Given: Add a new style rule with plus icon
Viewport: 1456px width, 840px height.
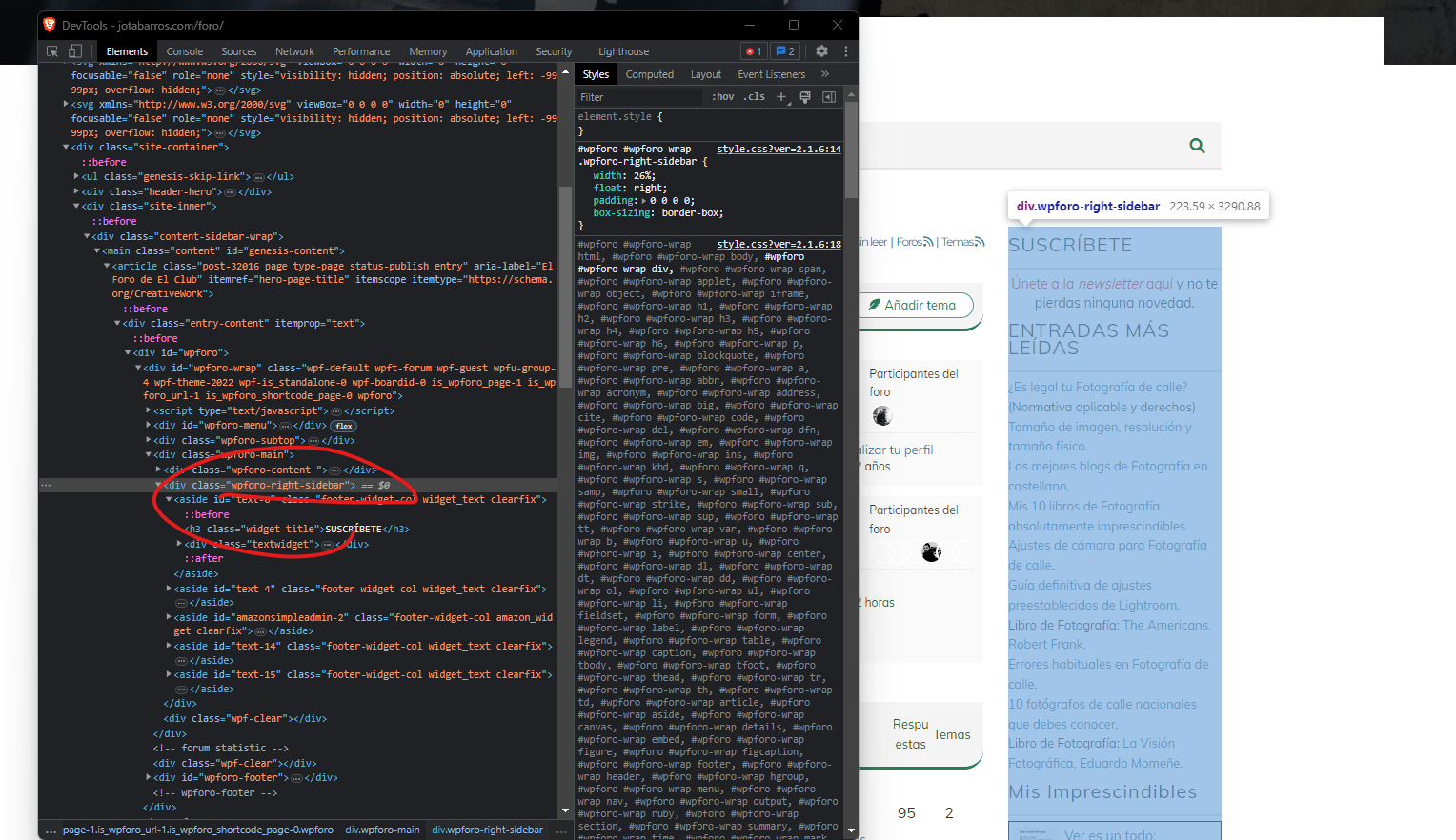Looking at the screenshot, I should coord(781,97).
